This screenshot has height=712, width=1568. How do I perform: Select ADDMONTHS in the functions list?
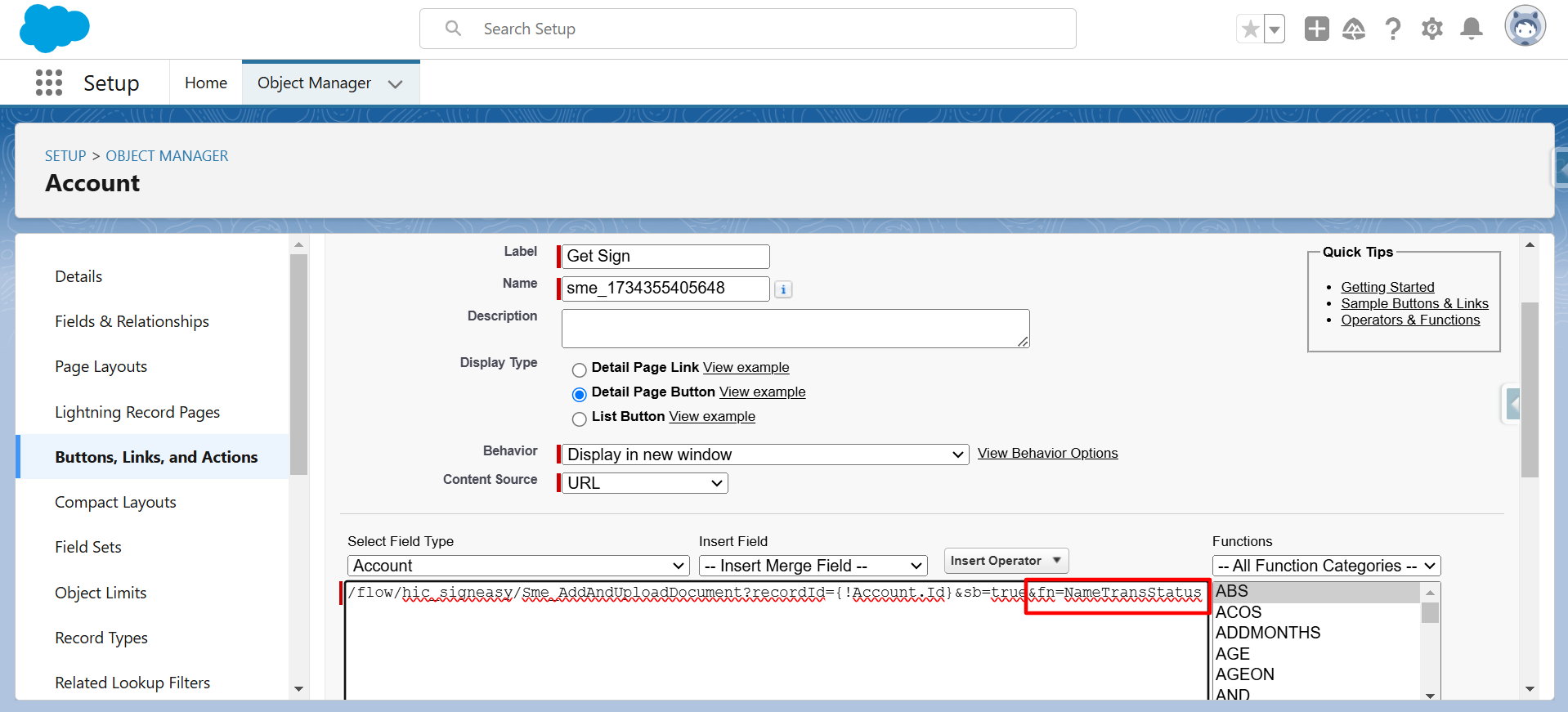(1316, 633)
